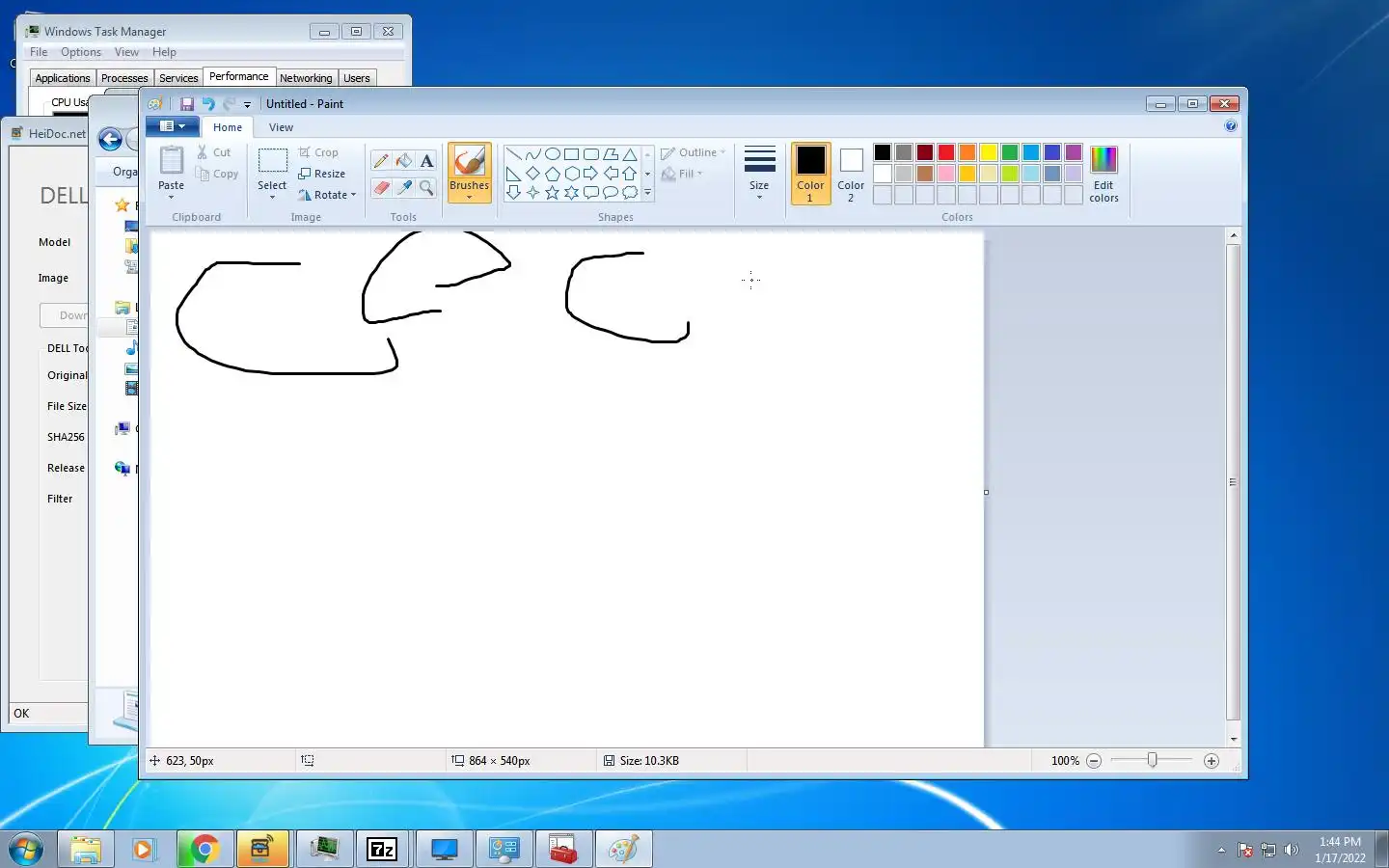Select the Pencil tool in Paint
Viewport: 1389px width, 868px height.
point(381,161)
